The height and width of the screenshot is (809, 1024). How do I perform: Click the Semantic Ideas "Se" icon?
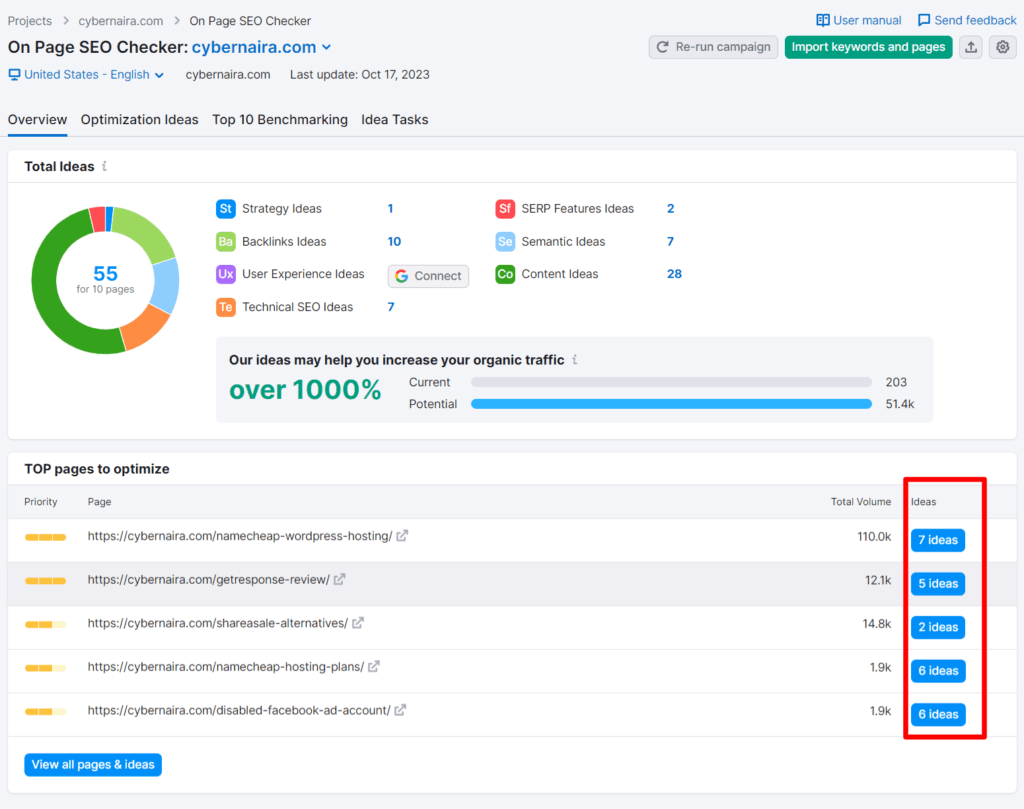[x=505, y=241]
